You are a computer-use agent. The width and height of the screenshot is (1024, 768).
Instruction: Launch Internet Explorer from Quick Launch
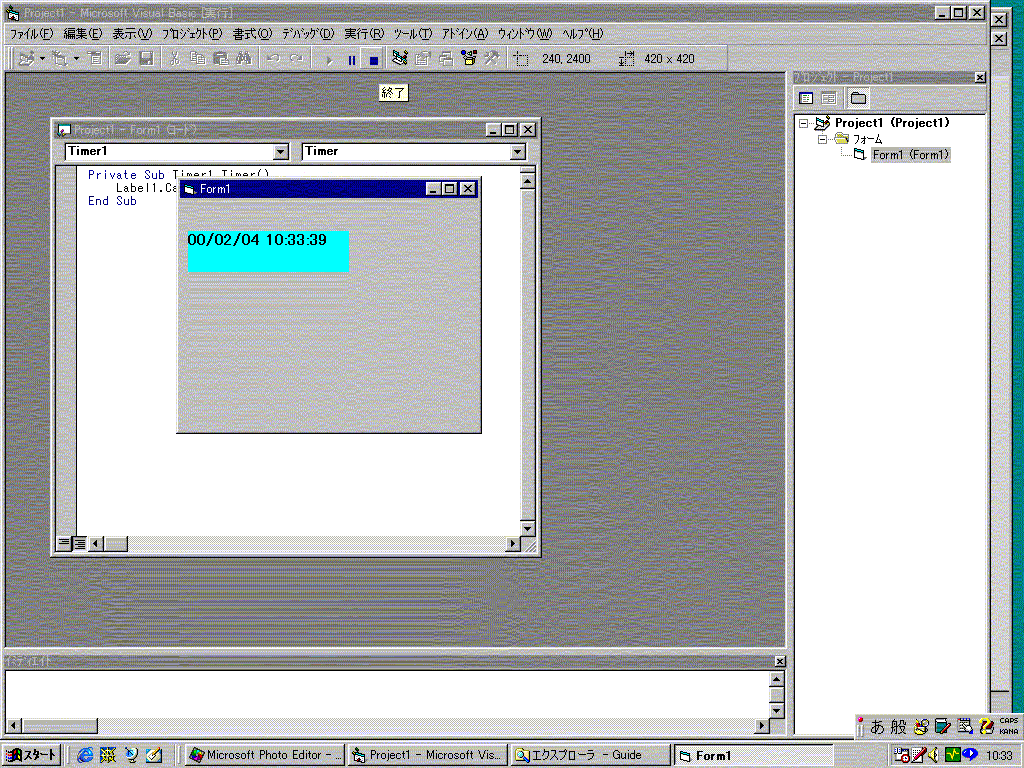85,755
